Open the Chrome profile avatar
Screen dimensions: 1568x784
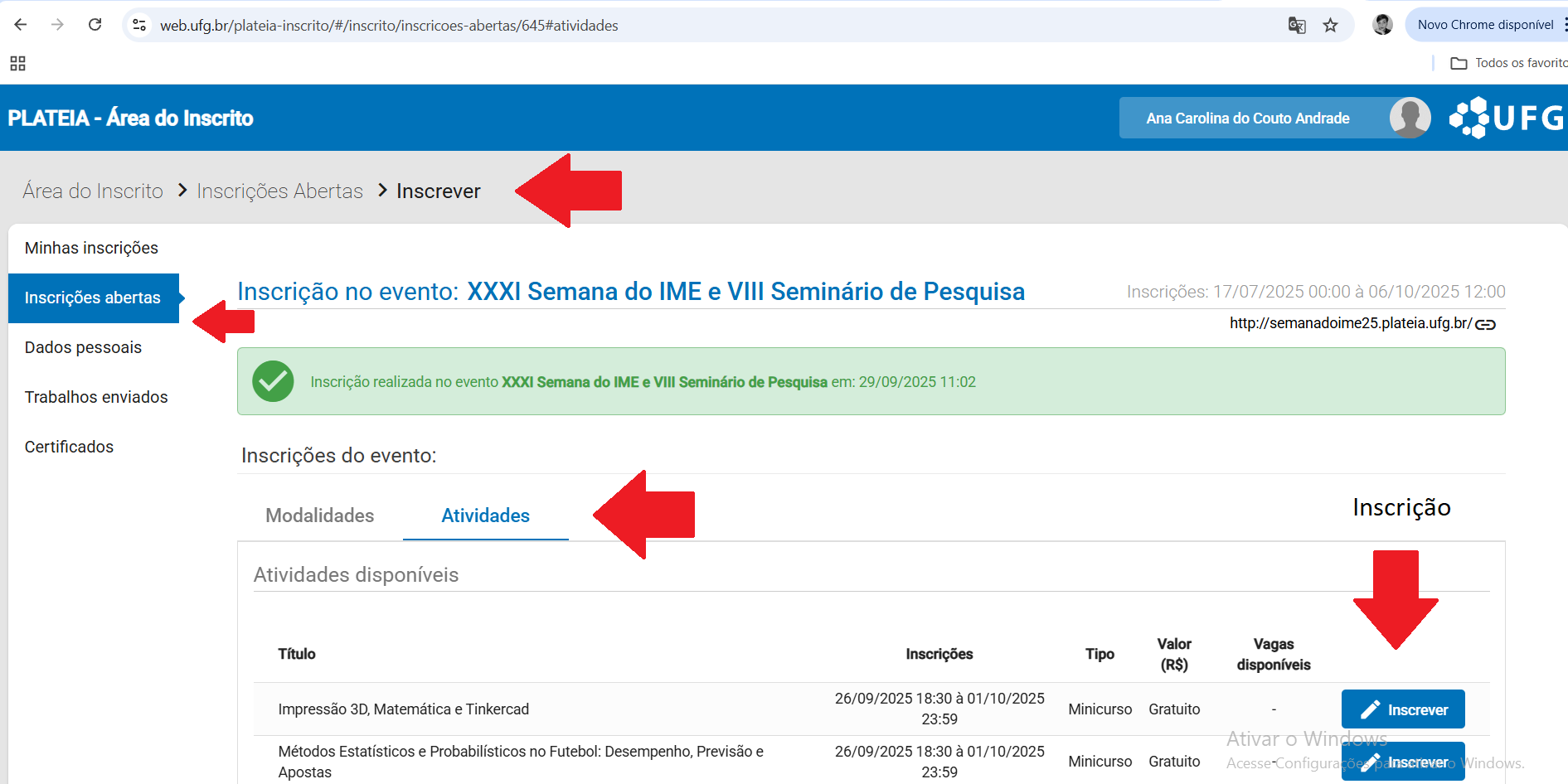point(1382,25)
